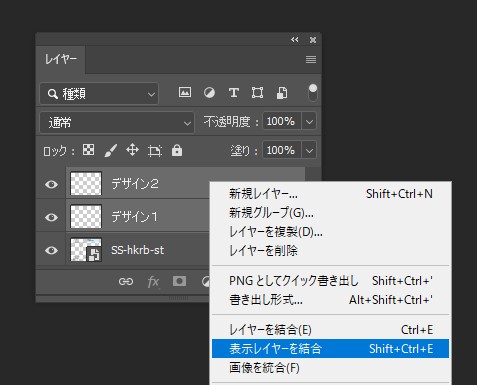
Task: Hide the デザイン2 layer
Action: (51, 184)
